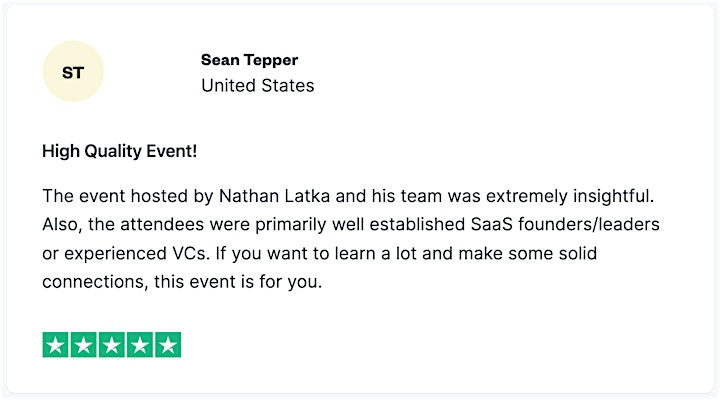
Task: Click the fifth green star
Action: point(168,344)
